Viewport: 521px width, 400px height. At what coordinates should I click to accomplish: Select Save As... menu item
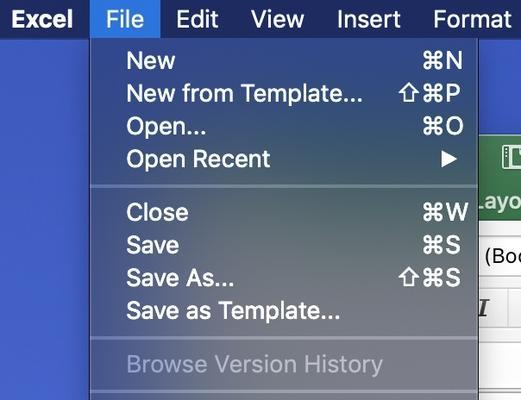click(x=284, y=278)
